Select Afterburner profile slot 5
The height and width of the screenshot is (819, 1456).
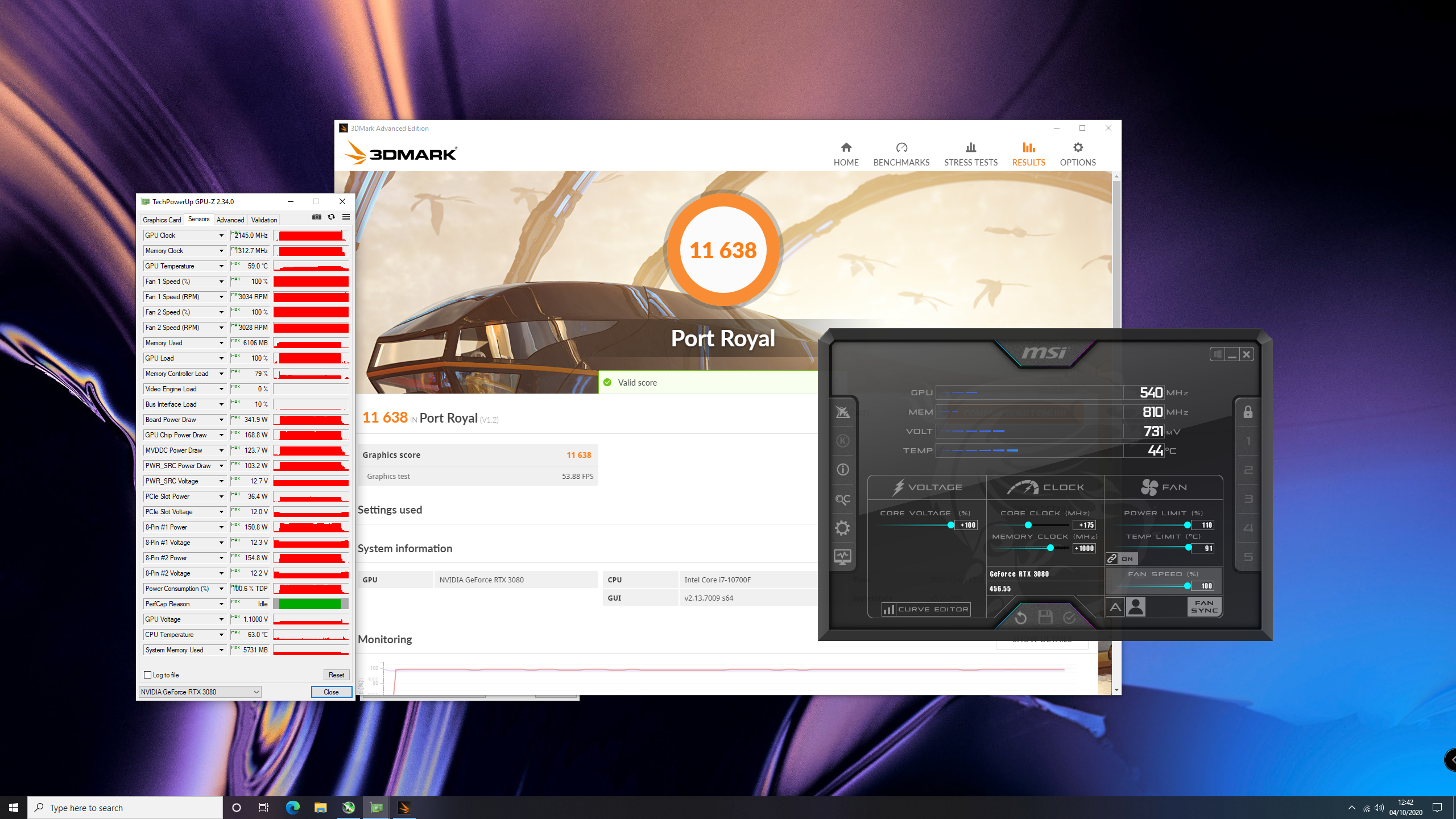pos(1248,557)
